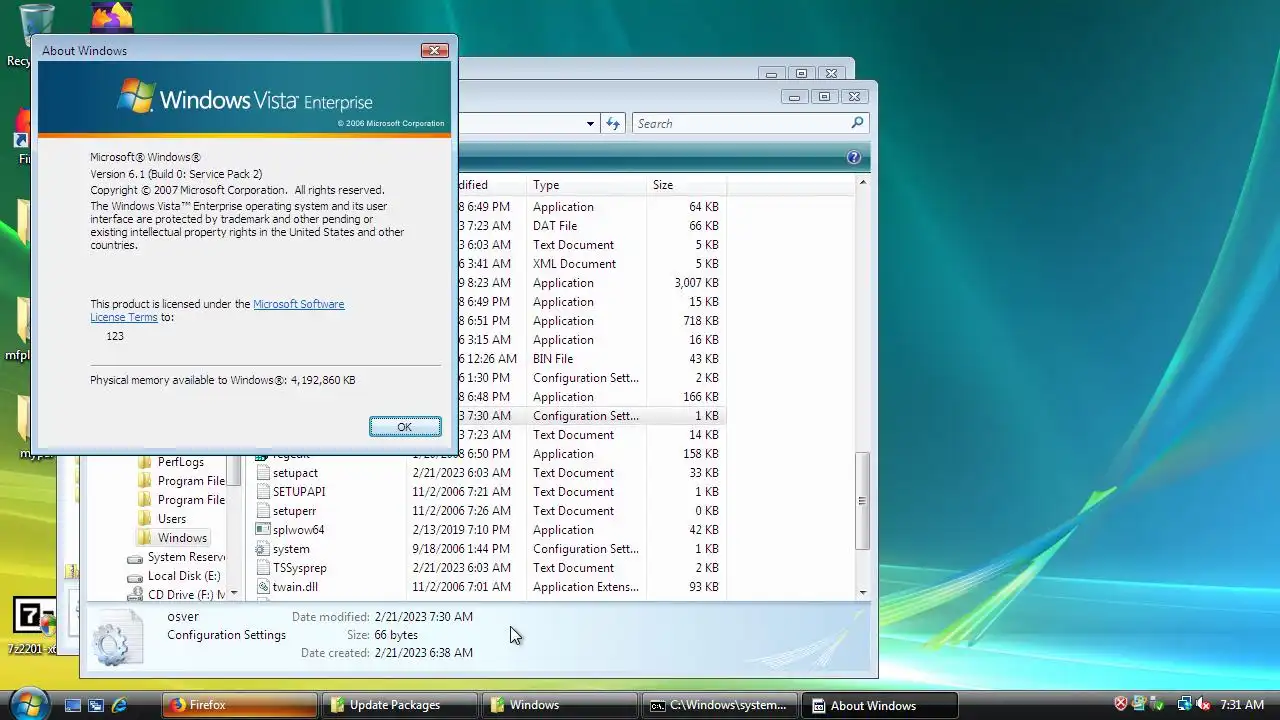Click the splwow64 application icon
This screenshot has width=1280, height=720.
[263, 530]
